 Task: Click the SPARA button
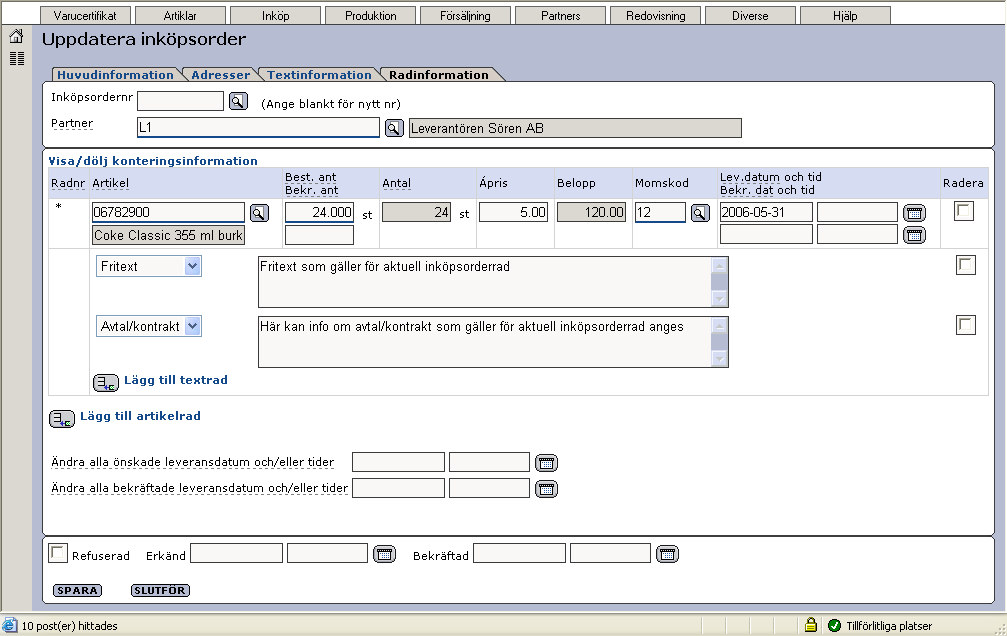coord(77,590)
